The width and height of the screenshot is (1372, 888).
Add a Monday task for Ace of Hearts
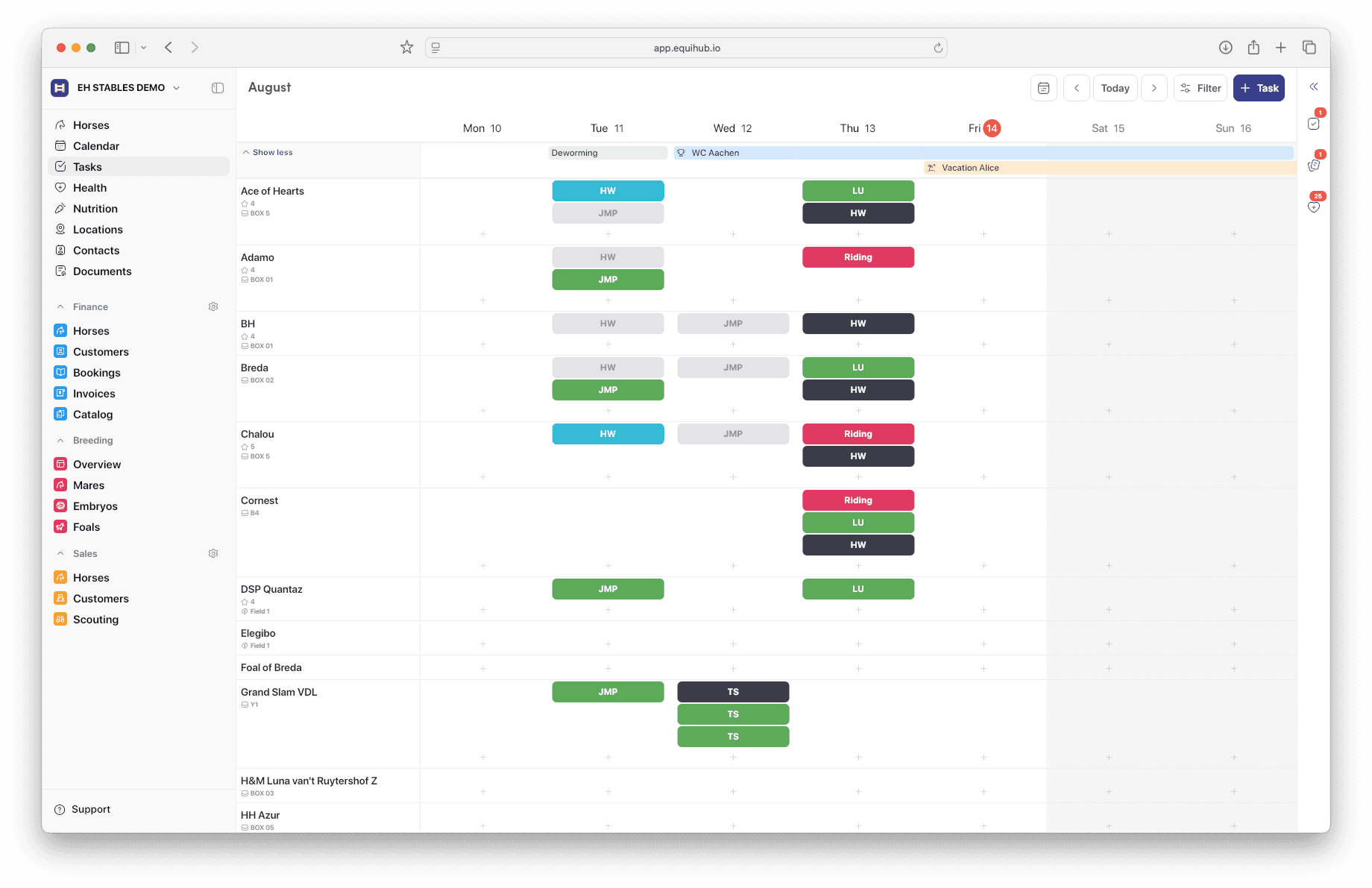(x=482, y=234)
